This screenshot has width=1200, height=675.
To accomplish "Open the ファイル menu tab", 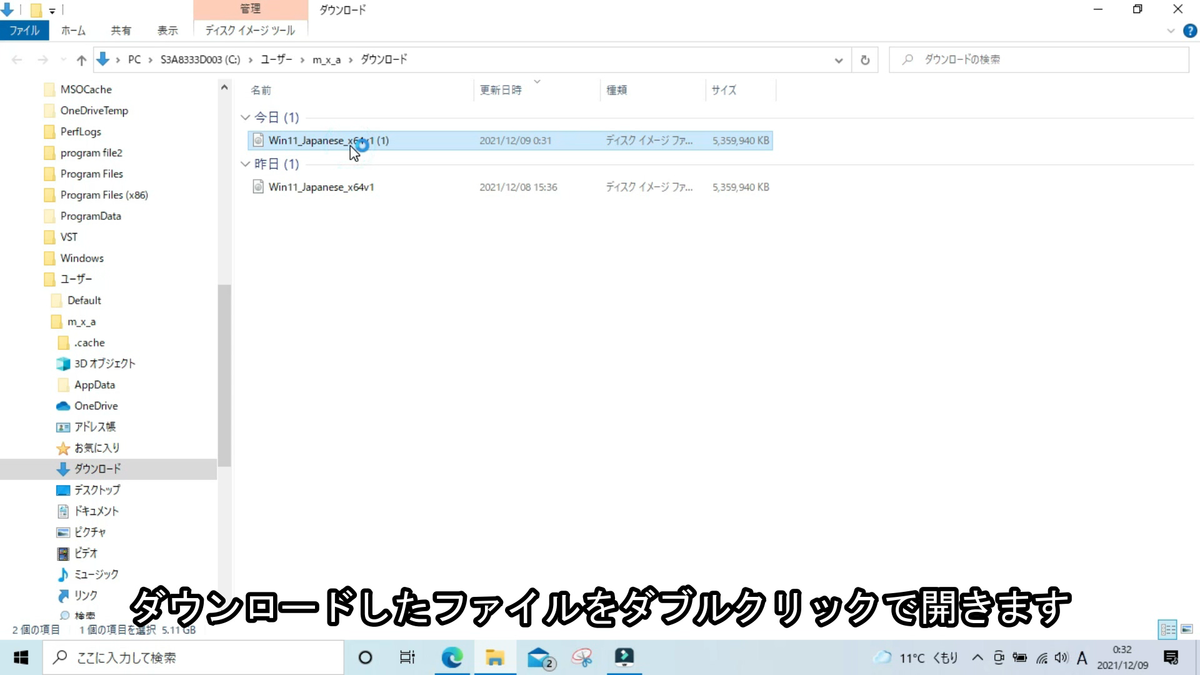I will coord(24,31).
